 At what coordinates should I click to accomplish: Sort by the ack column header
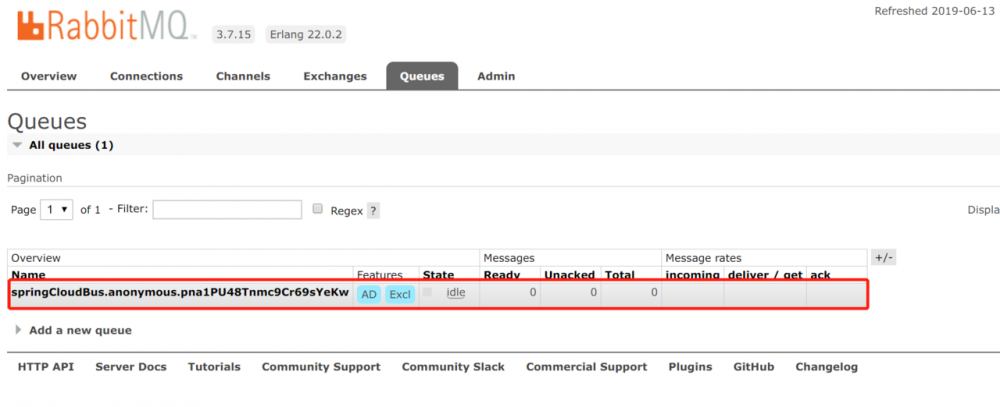(820, 275)
